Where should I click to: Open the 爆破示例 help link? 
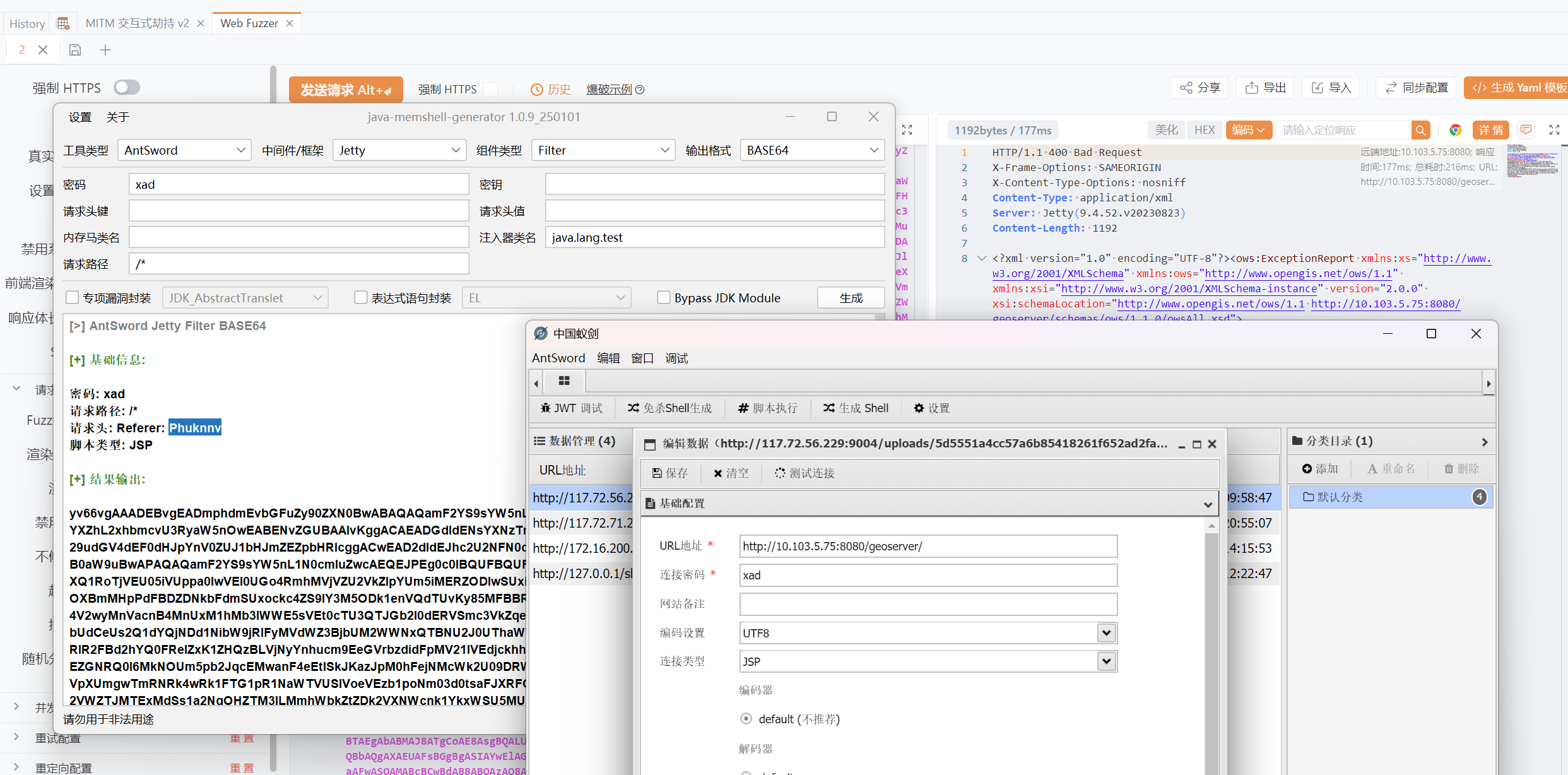[615, 90]
